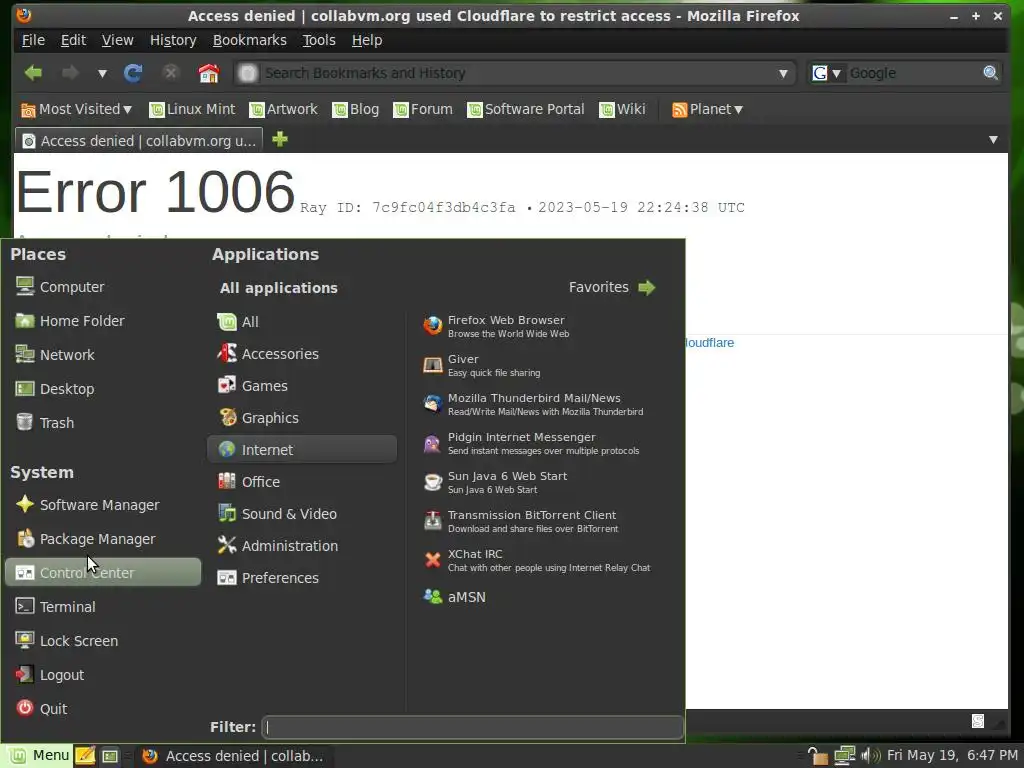Open a new tab with the plus icon
This screenshot has width=1024, height=768.
(280, 139)
